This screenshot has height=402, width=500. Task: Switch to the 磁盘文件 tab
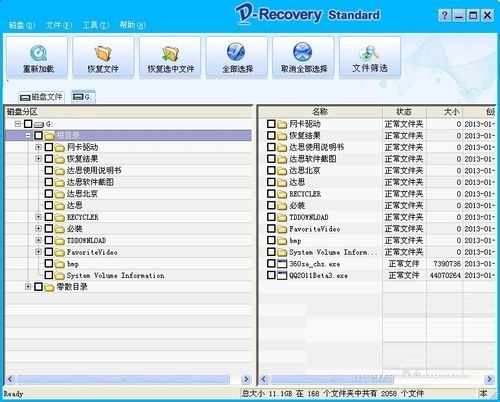click(41, 97)
